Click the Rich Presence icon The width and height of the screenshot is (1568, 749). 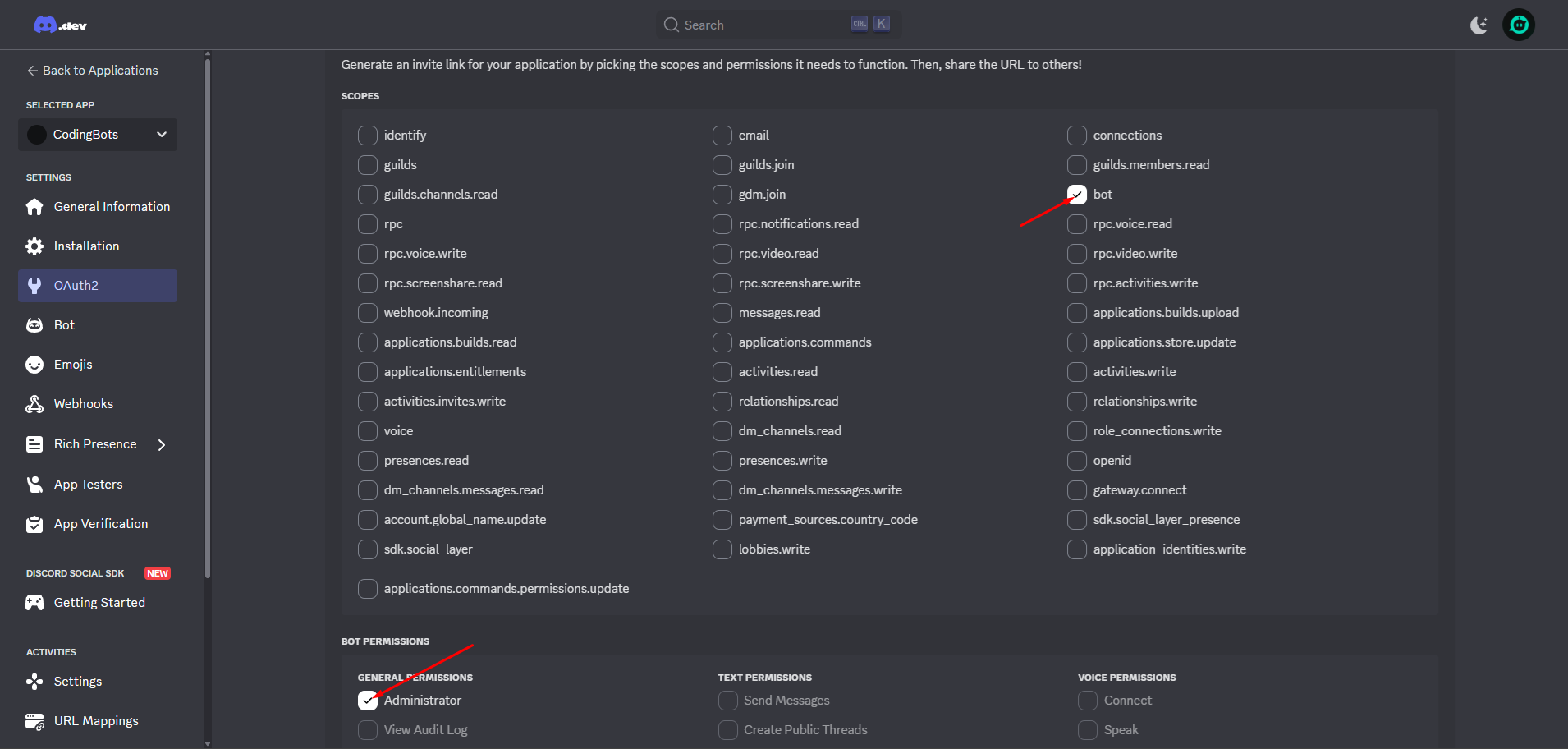[34, 444]
